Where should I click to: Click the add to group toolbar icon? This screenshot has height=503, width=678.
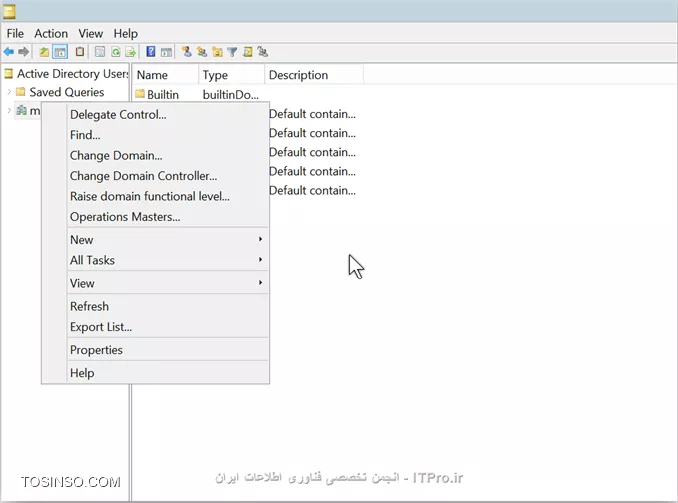pos(262,52)
